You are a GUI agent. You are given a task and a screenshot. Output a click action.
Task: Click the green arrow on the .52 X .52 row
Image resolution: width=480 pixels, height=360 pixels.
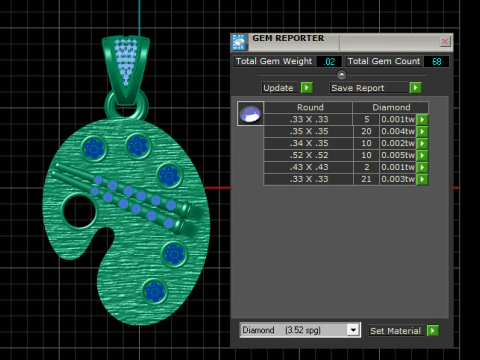[422, 155]
